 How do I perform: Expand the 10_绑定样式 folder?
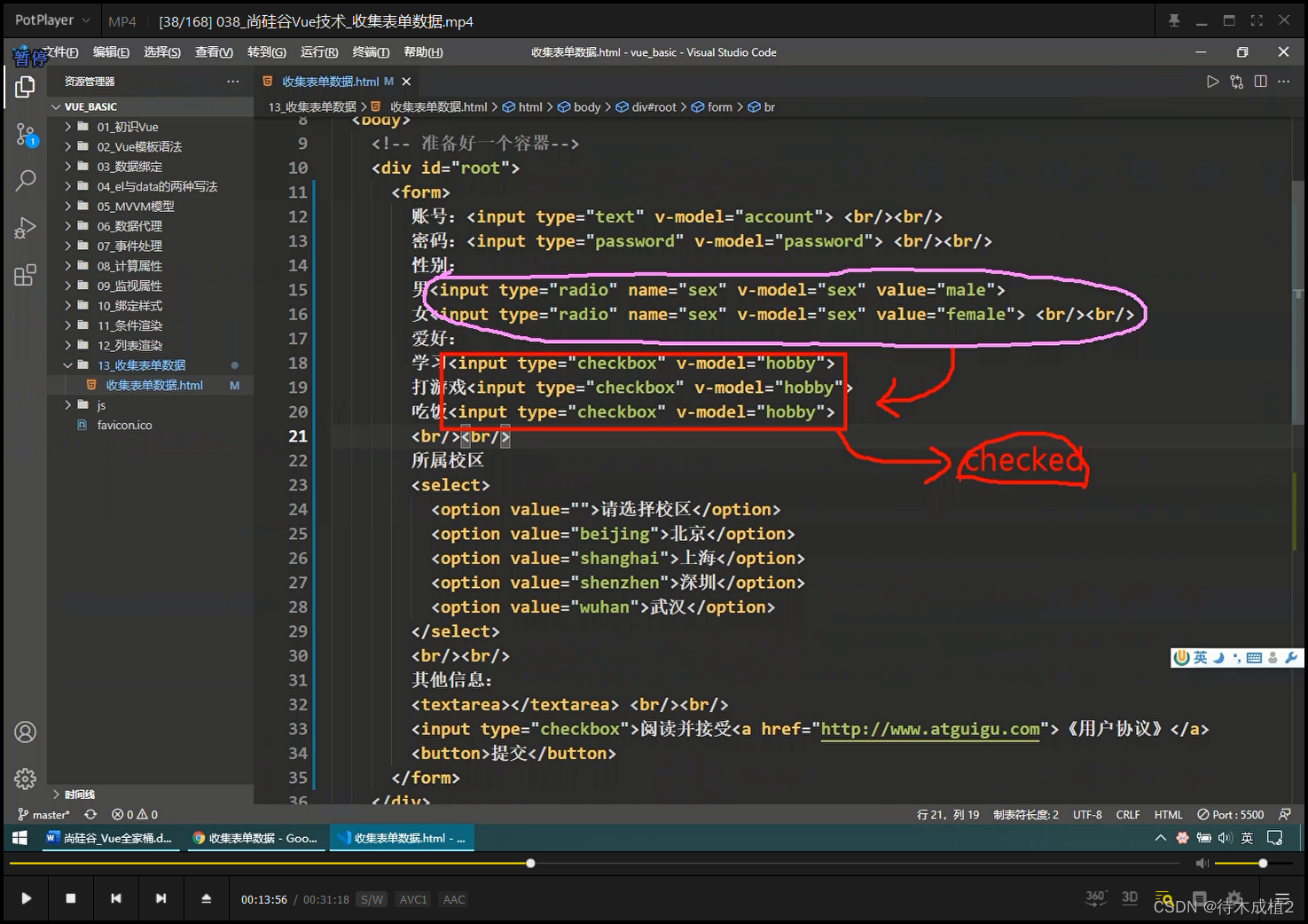coord(150,305)
